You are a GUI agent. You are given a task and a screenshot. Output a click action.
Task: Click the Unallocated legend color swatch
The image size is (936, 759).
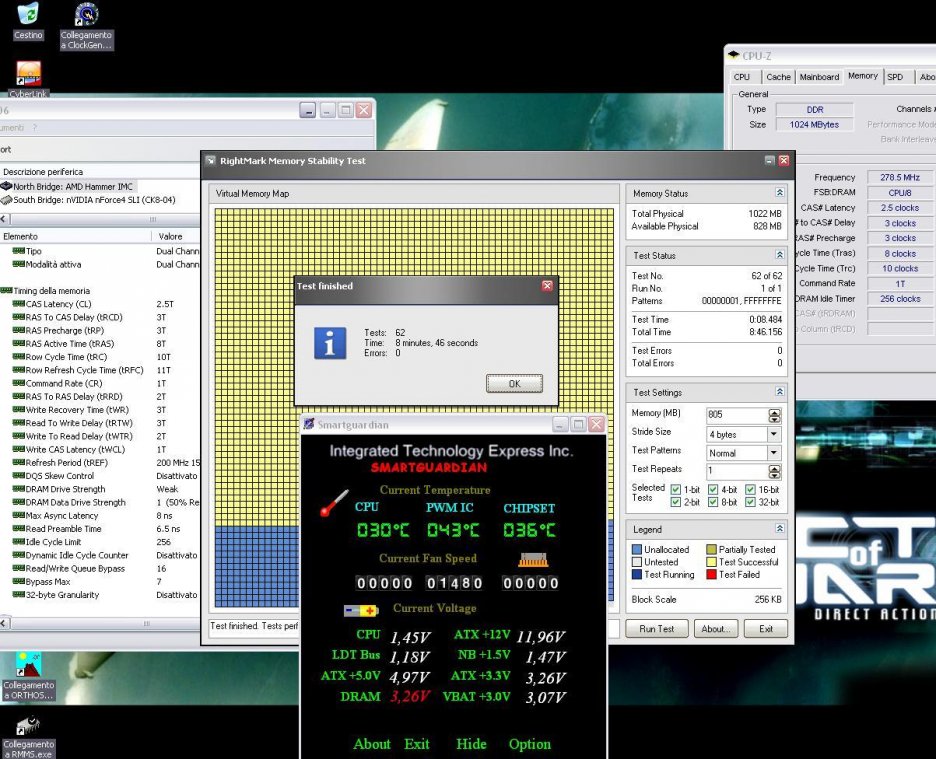[636, 549]
